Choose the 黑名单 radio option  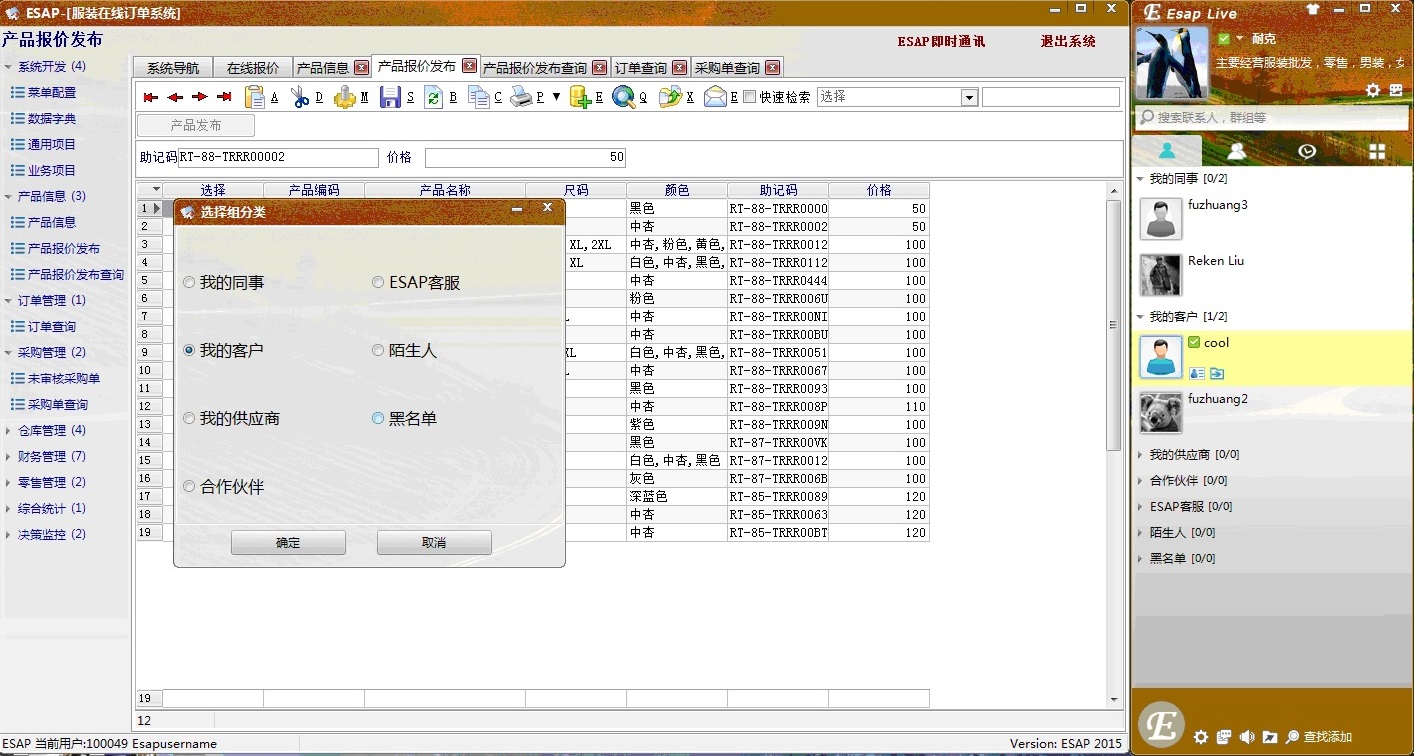pyautogui.click(x=378, y=419)
